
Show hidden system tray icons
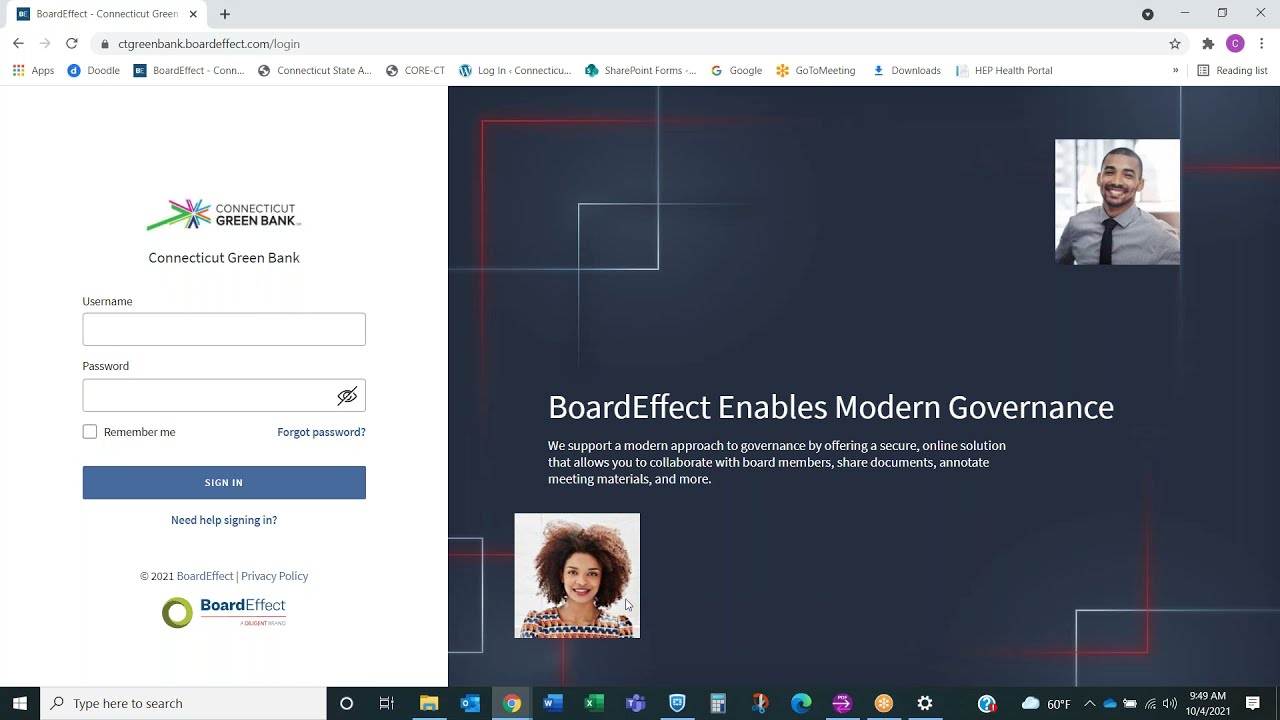point(1090,703)
